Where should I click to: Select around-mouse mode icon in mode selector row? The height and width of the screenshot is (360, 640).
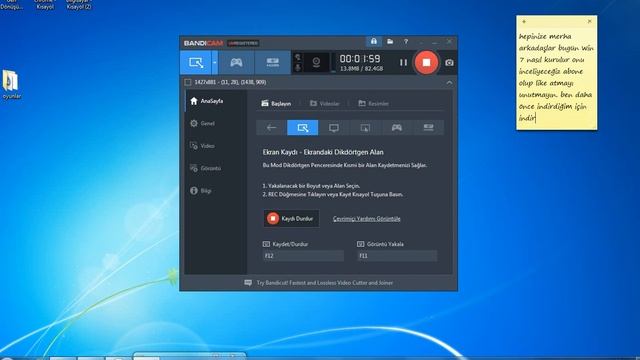(365, 128)
